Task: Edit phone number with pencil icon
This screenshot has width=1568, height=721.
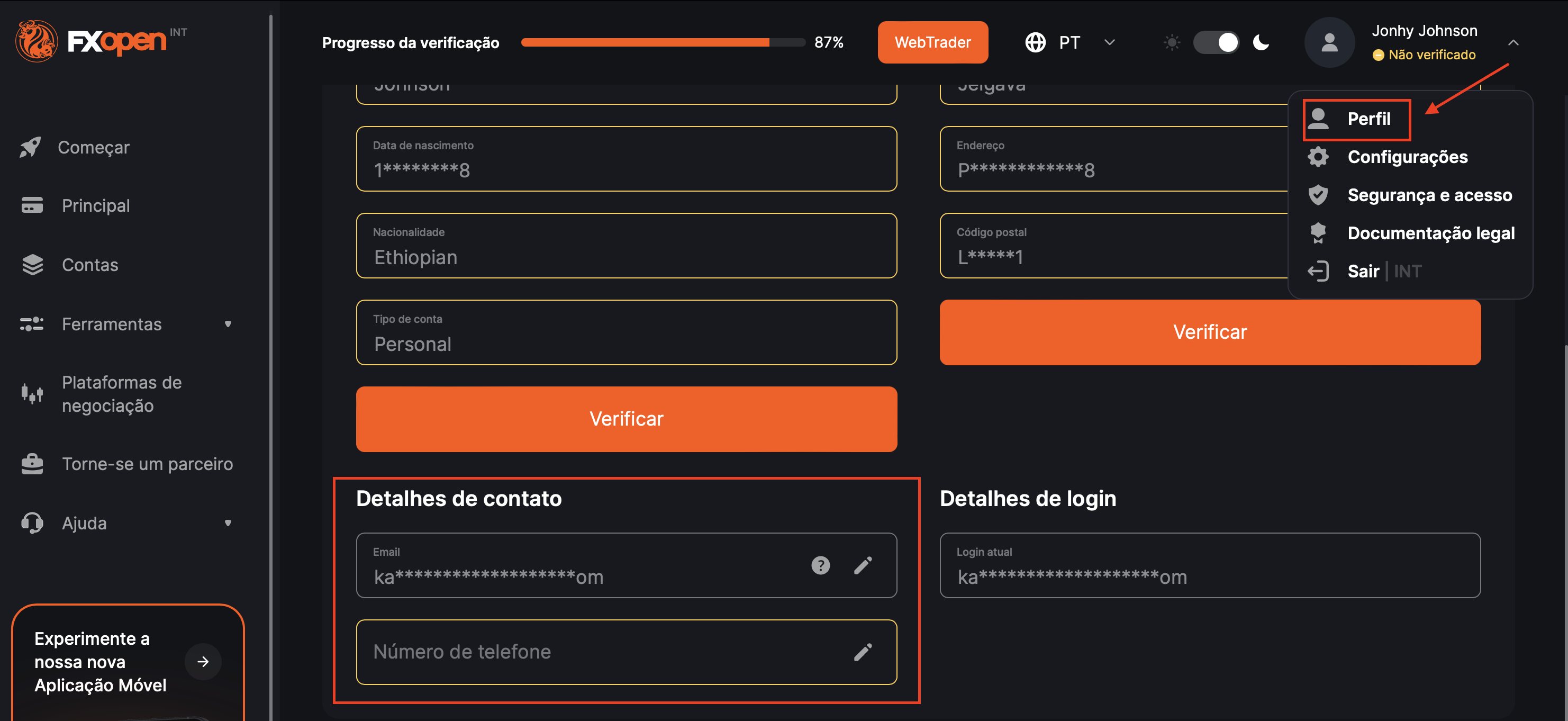Action: click(863, 652)
